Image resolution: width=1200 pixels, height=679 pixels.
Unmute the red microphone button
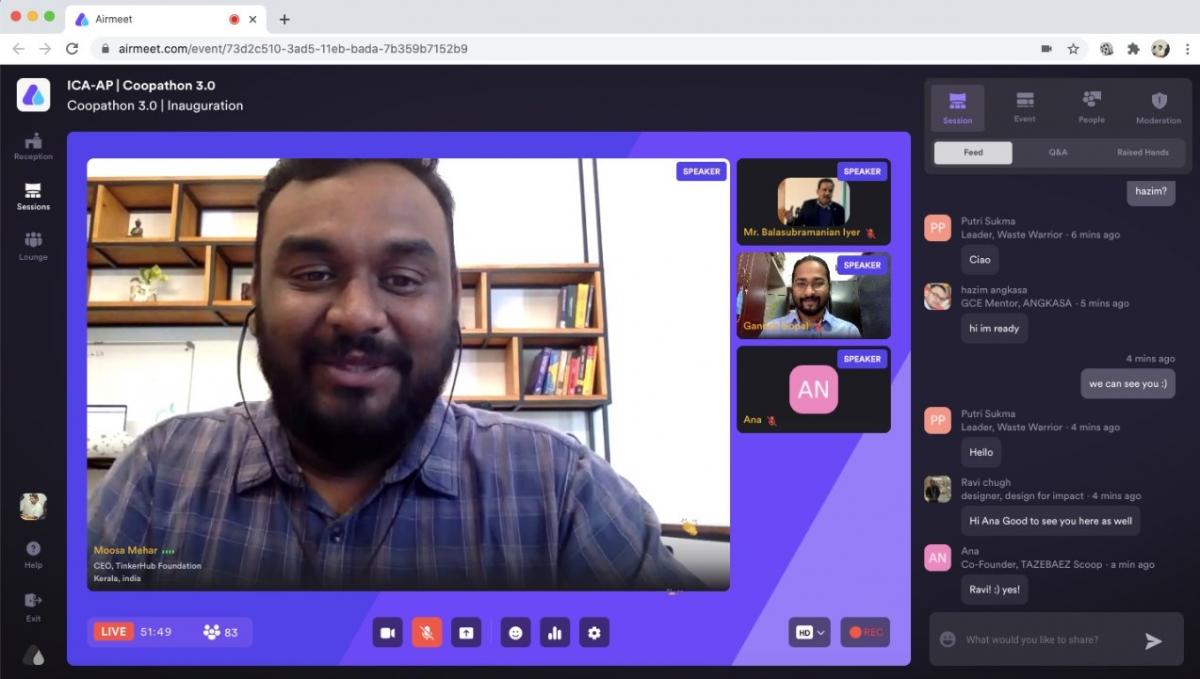pos(427,632)
